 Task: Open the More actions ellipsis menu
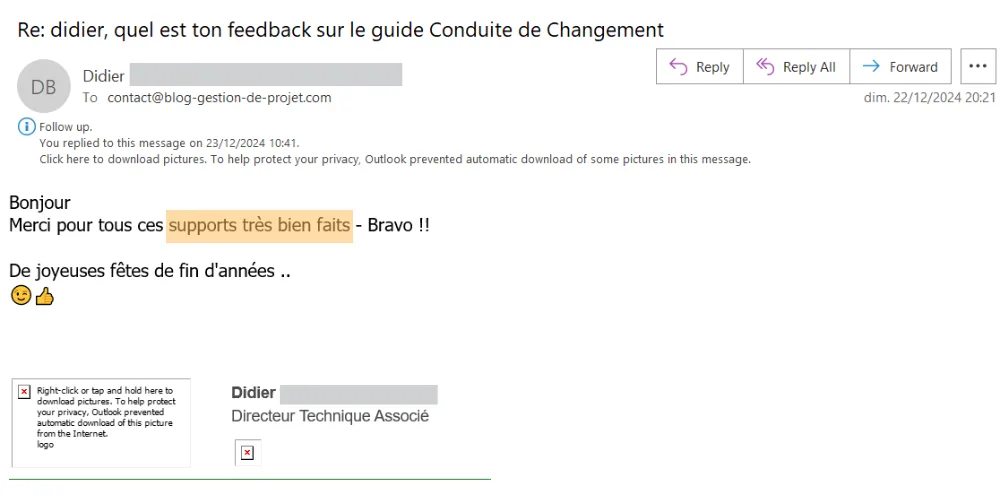977,67
